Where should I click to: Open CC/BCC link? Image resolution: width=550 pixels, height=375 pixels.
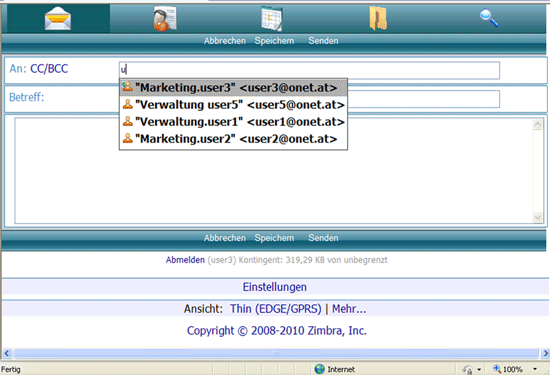49,69
